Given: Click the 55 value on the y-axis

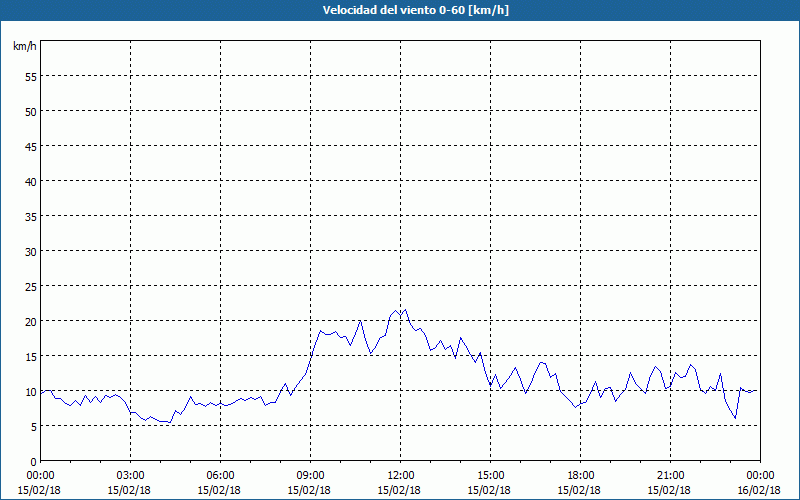Looking at the screenshot, I should (31, 77).
